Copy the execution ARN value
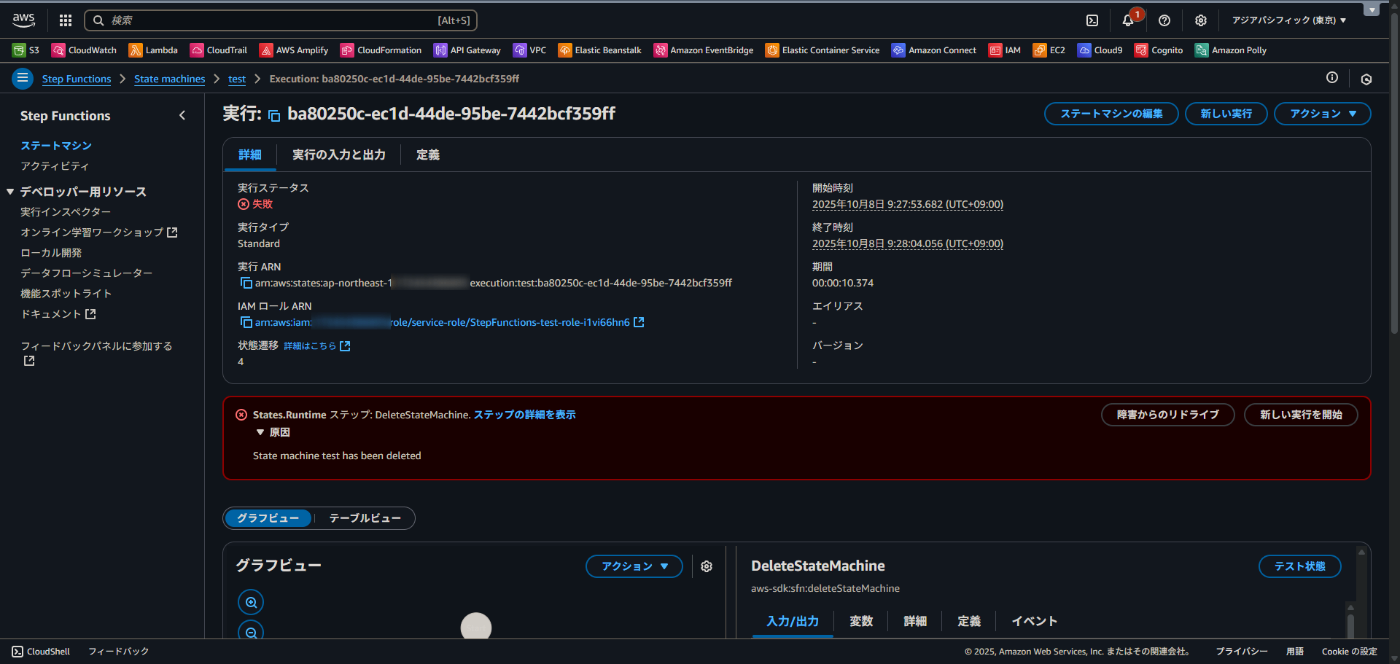 click(x=246, y=283)
